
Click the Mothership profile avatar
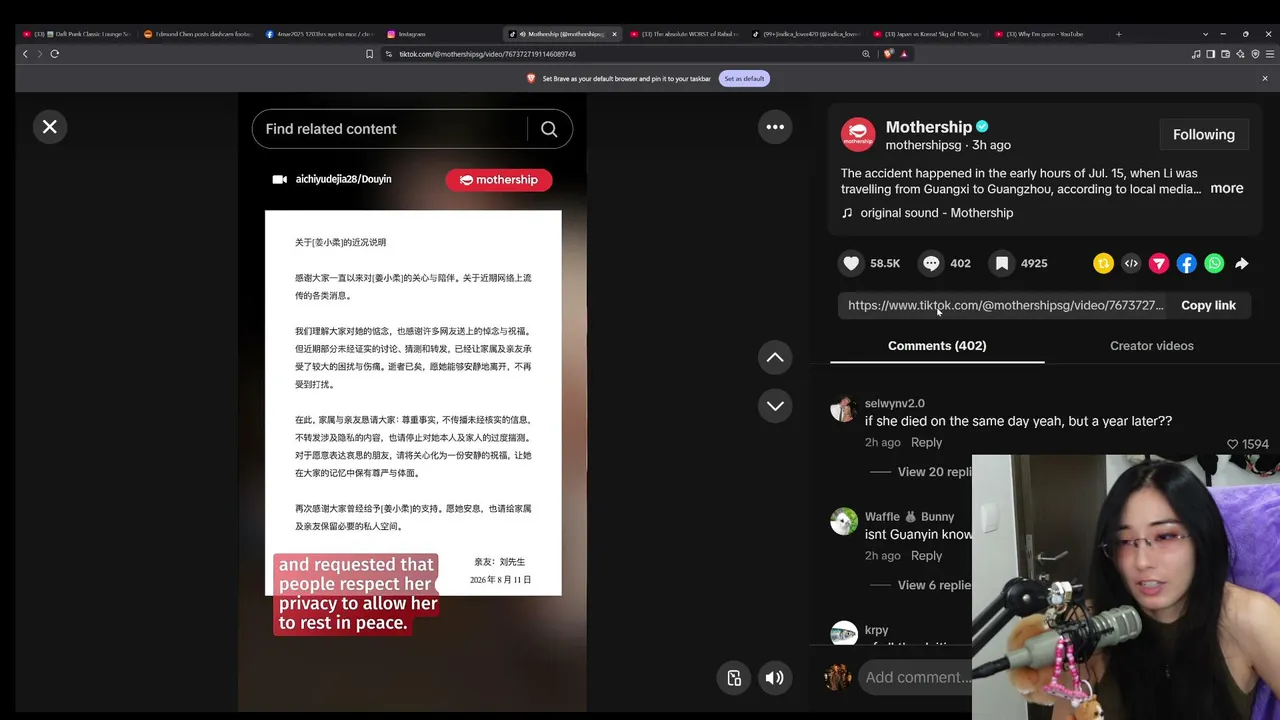click(x=858, y=135)
